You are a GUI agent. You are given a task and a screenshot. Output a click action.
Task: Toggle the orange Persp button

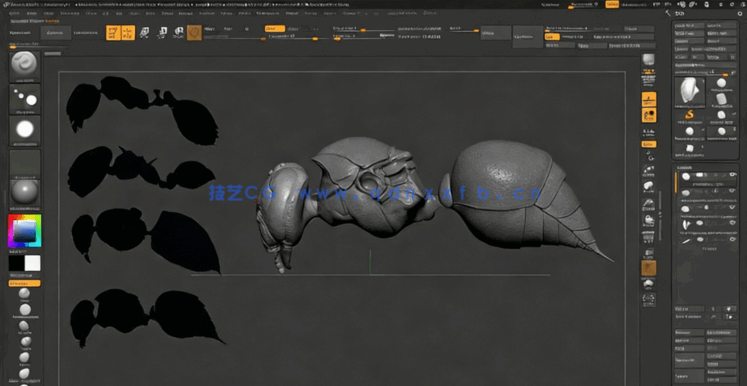648,99
